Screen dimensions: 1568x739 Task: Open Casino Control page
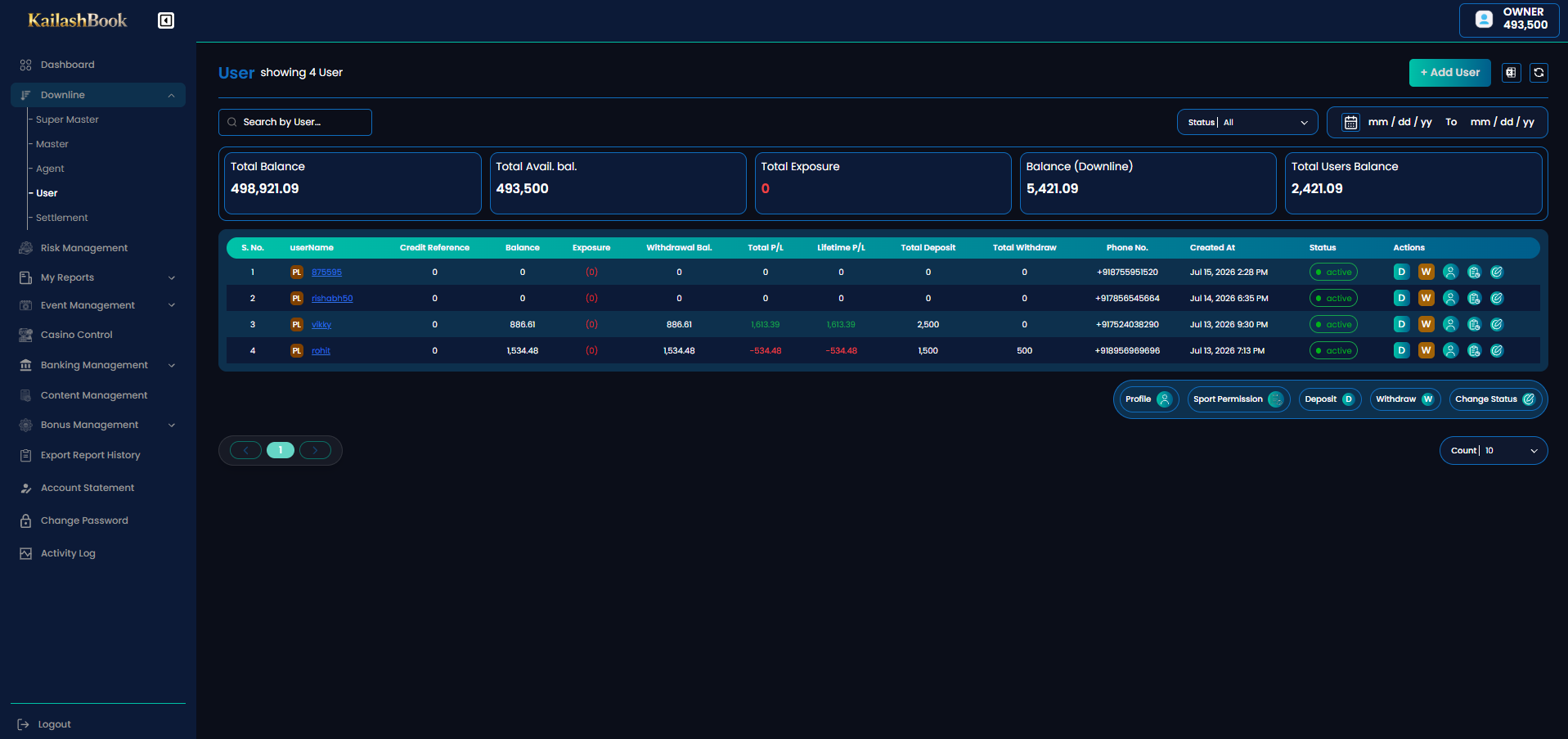click(x=77, y=335)
